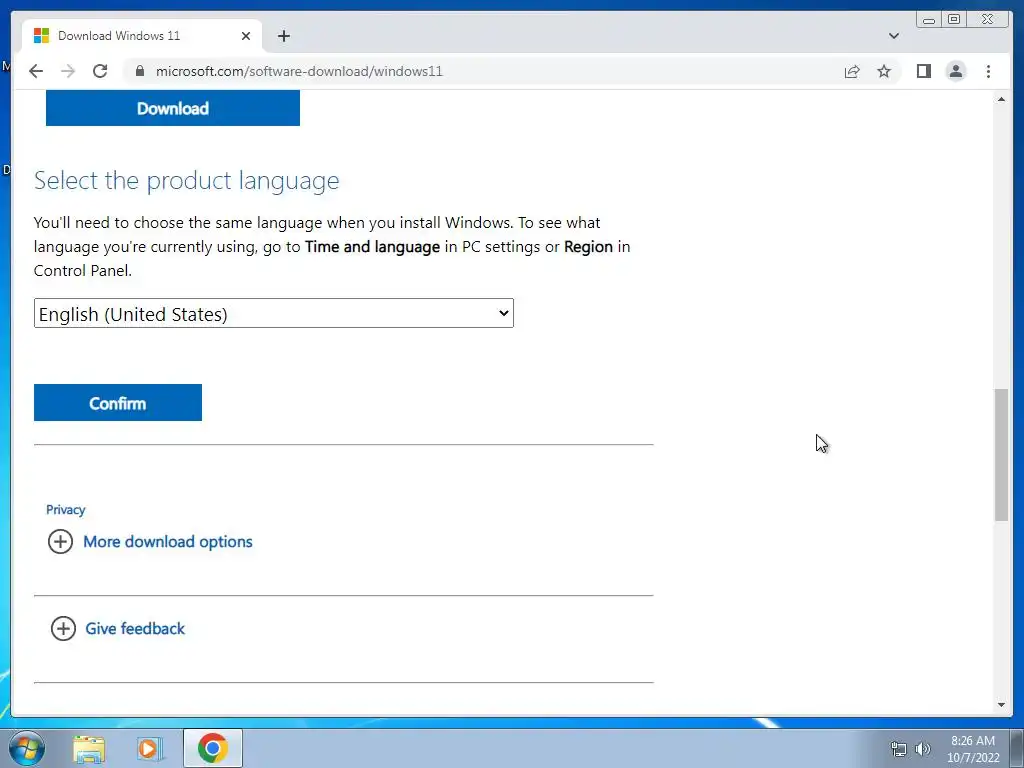Open the network tray icon
The width and height of the screenshot is (1024, 768).
[x=899, y=749]
